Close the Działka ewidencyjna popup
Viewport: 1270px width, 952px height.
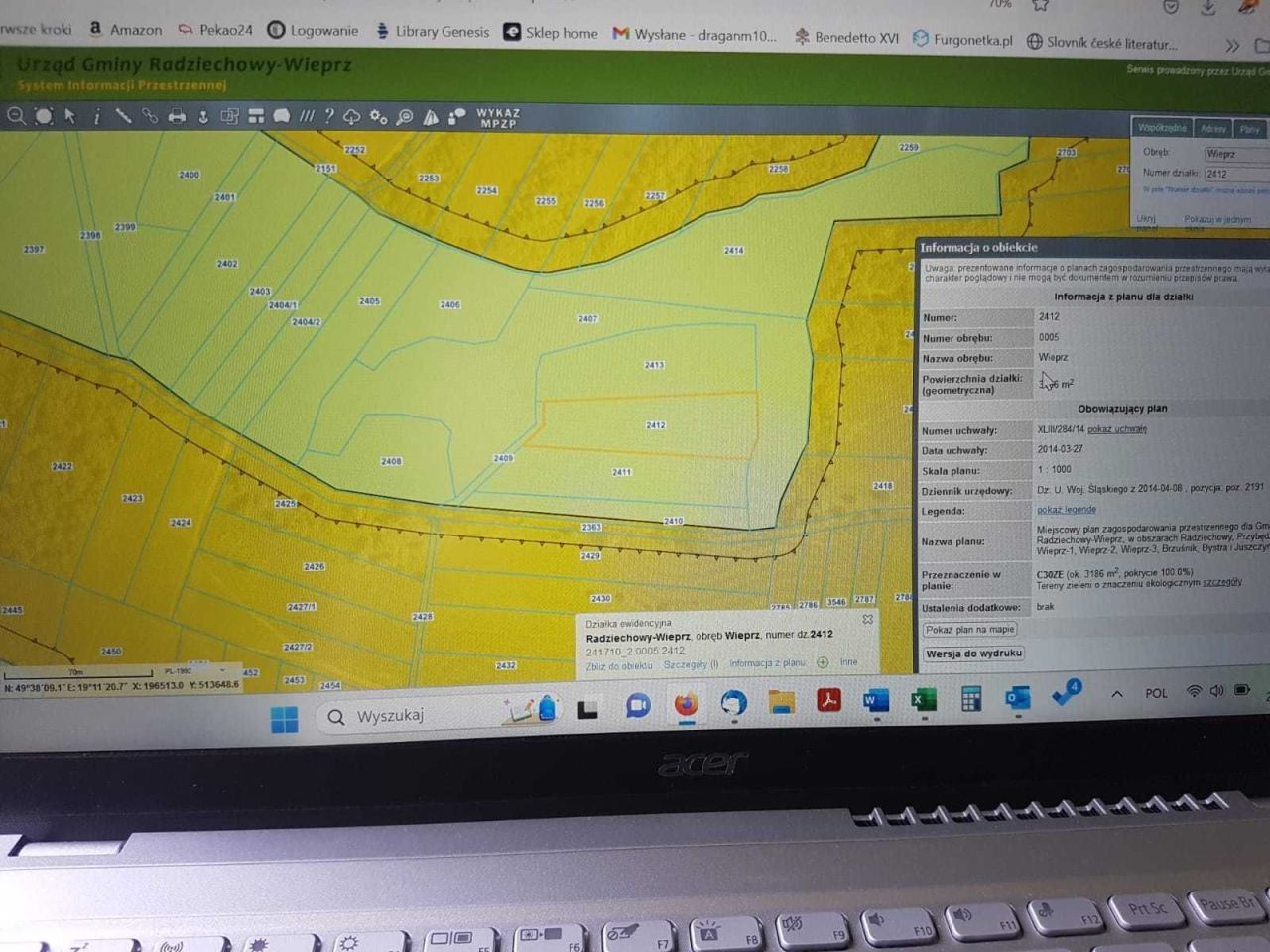coord(867,619)
